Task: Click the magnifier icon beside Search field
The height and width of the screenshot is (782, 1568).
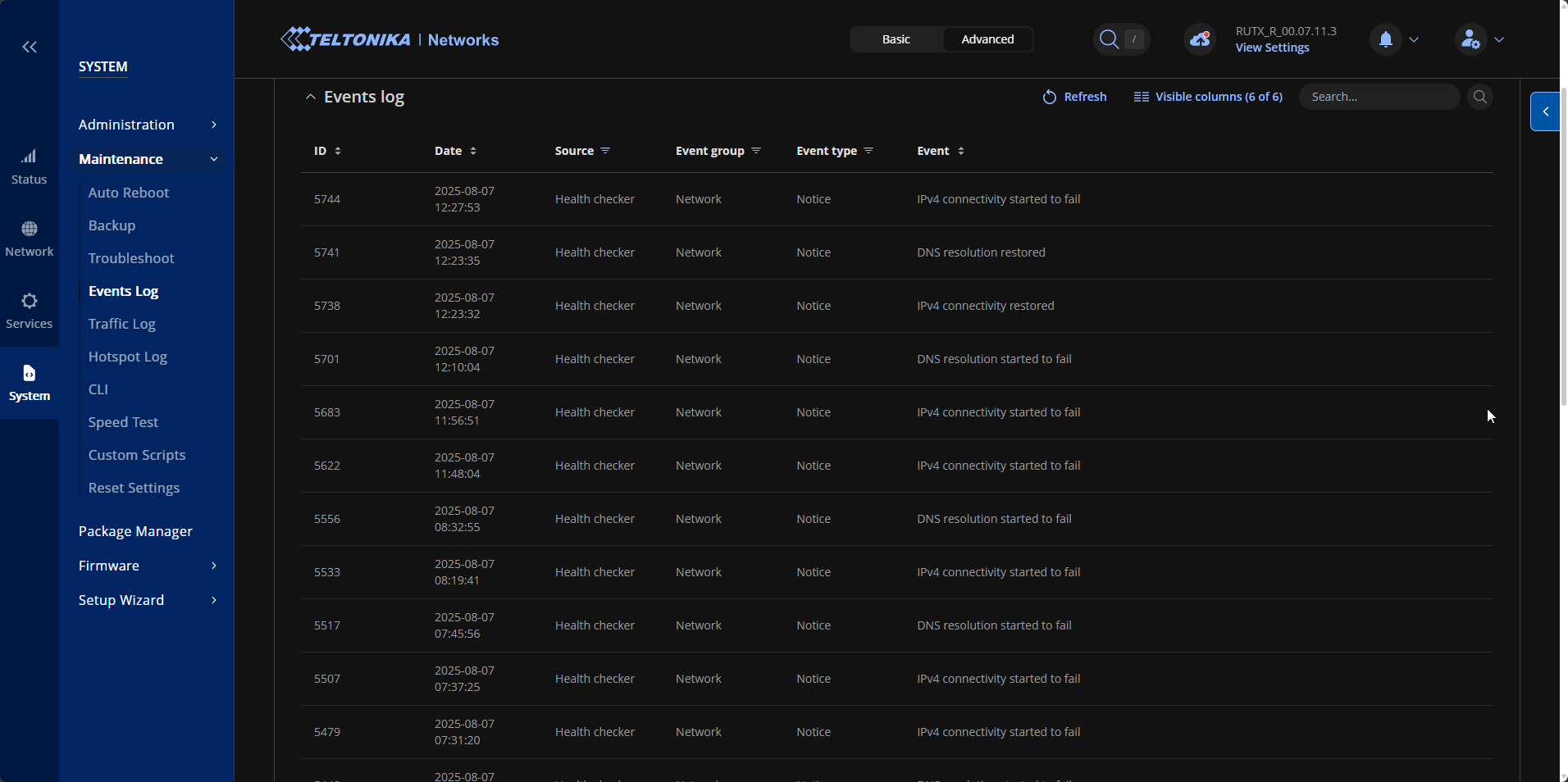Action: click(x=1479, y=97)
